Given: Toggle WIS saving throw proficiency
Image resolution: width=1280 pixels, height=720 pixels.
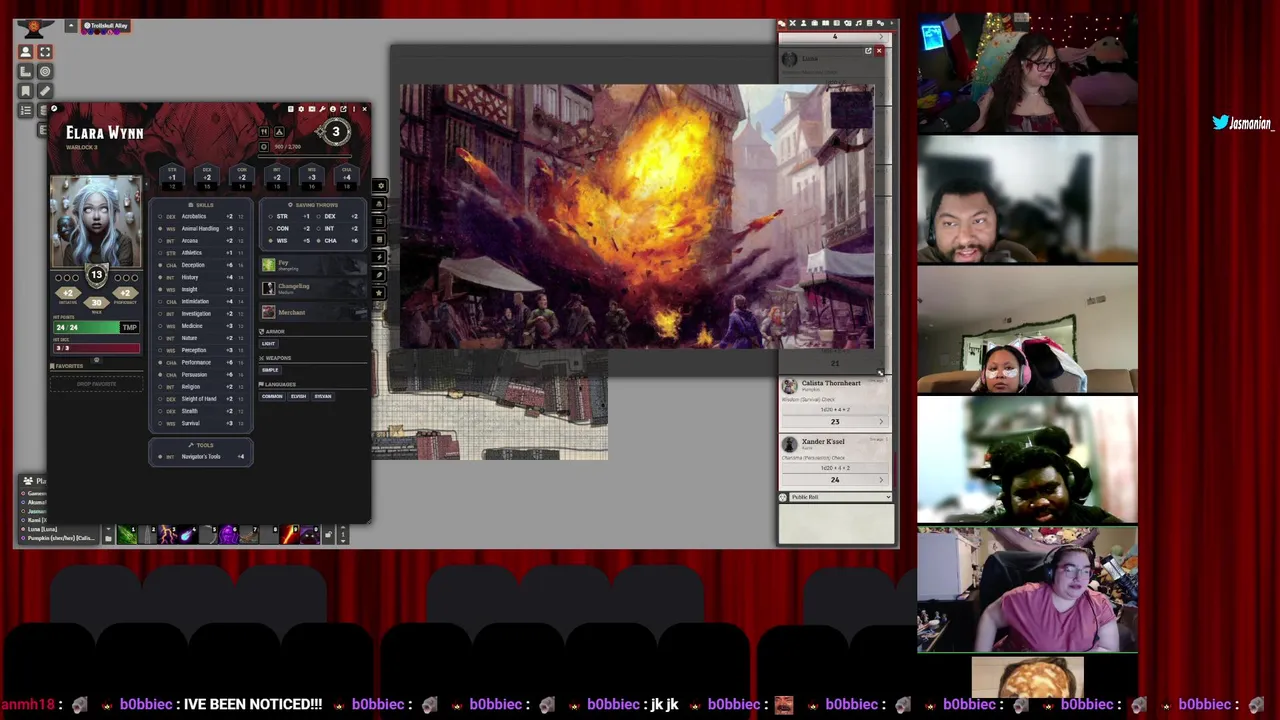Looking at the screenshot, I should (270, 241).
